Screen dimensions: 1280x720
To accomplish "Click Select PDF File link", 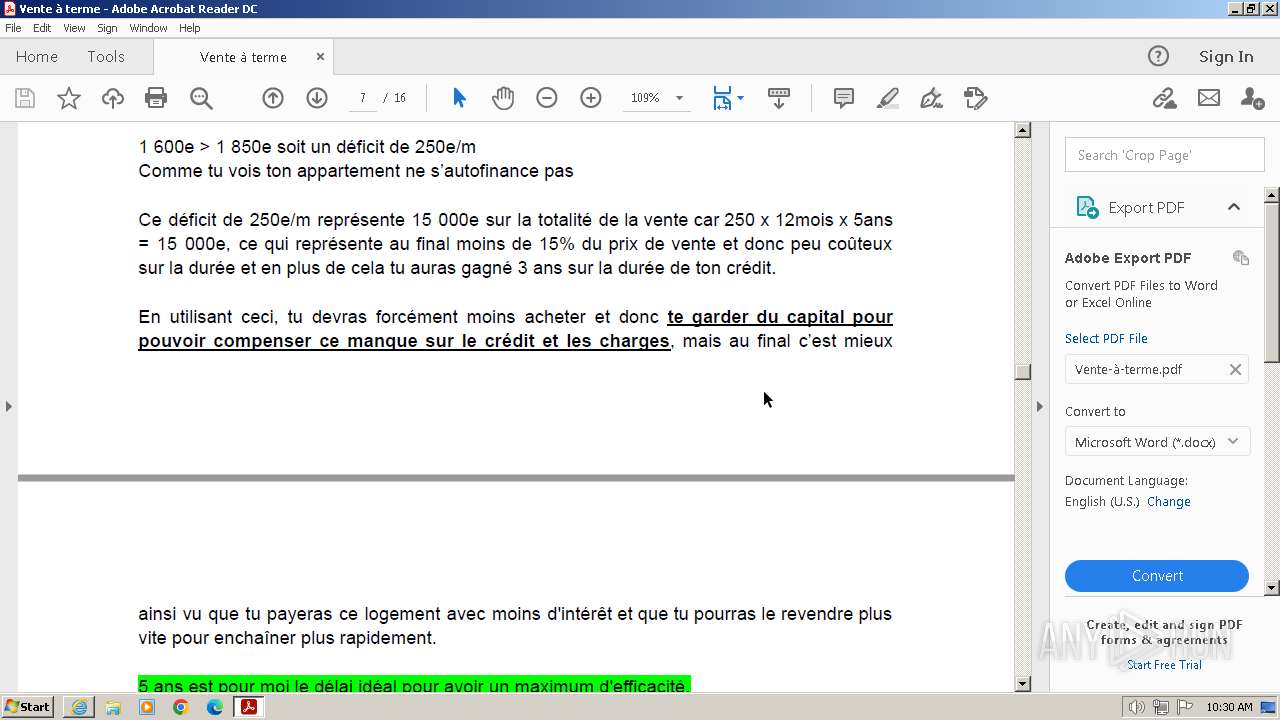I will click(1106, 338).
